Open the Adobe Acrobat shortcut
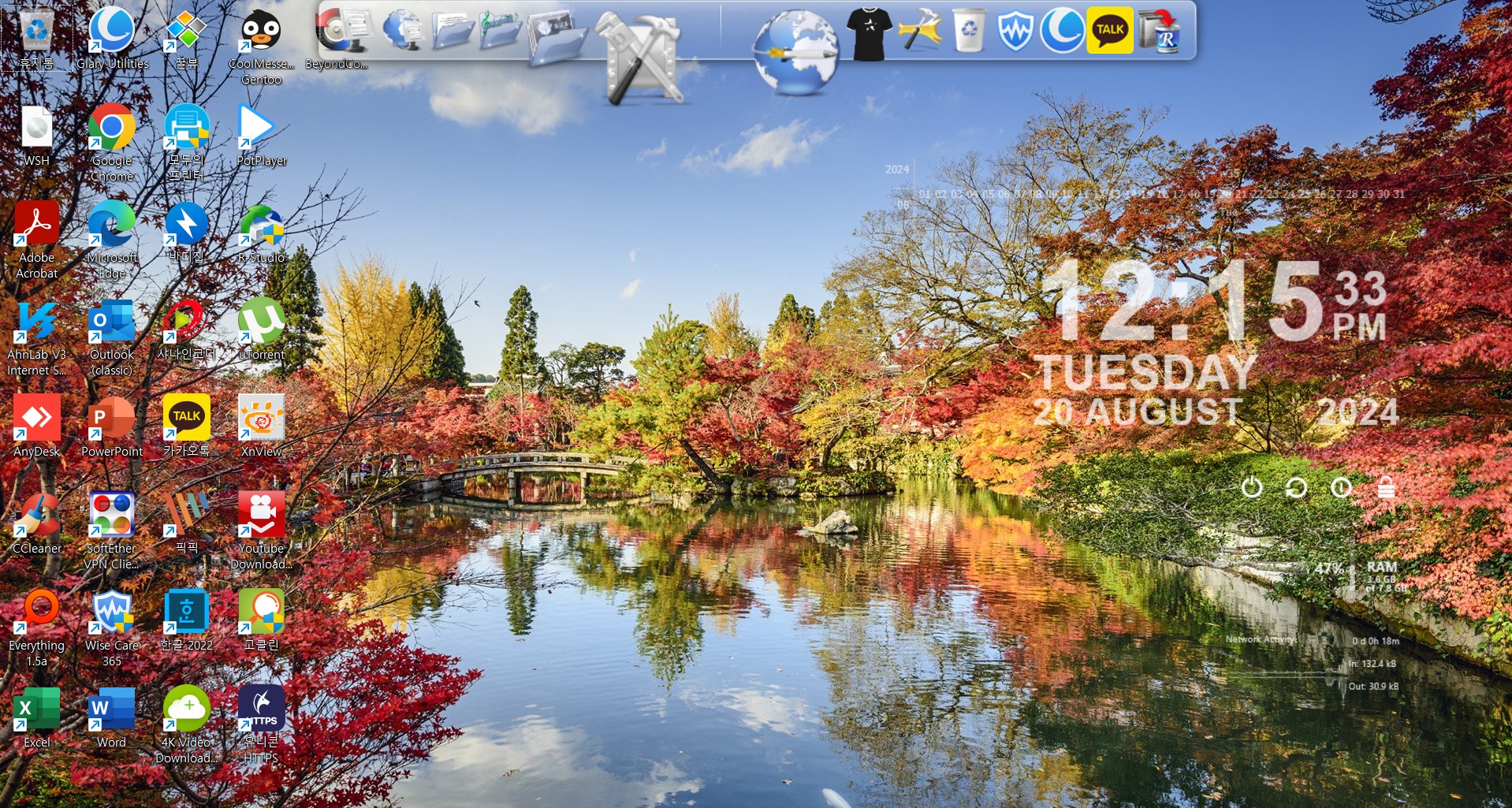The width and height of the screenshot is (1512, 808). click(36, 239)
